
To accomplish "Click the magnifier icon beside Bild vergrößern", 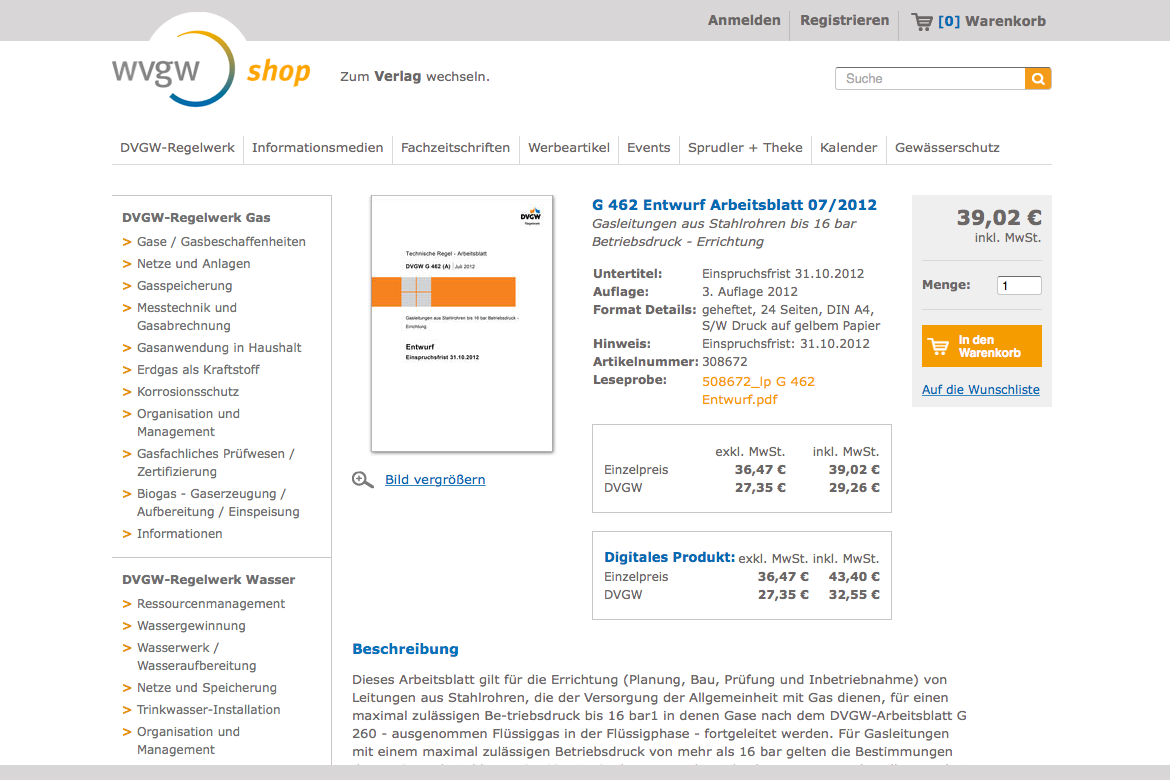I will point(363,480).
